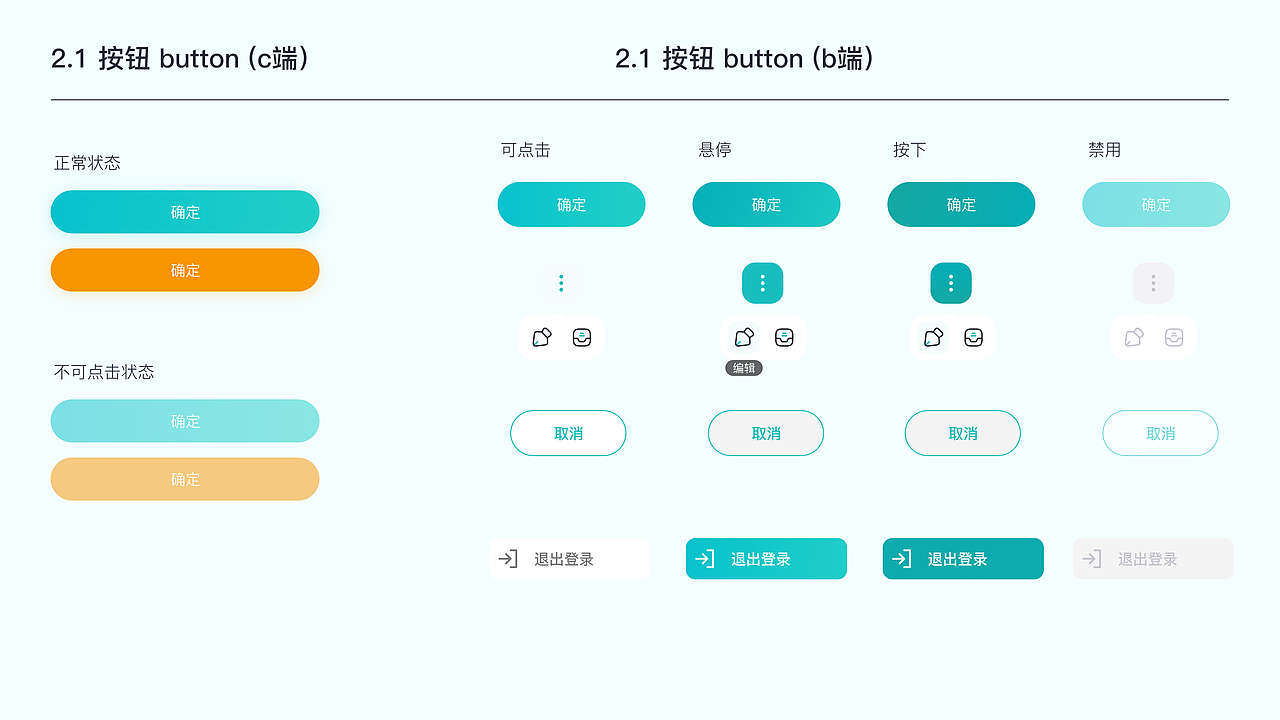Open the dark teal kebab menu under 按下
This screenshot has height=720, width=1280.
[951, 283]
